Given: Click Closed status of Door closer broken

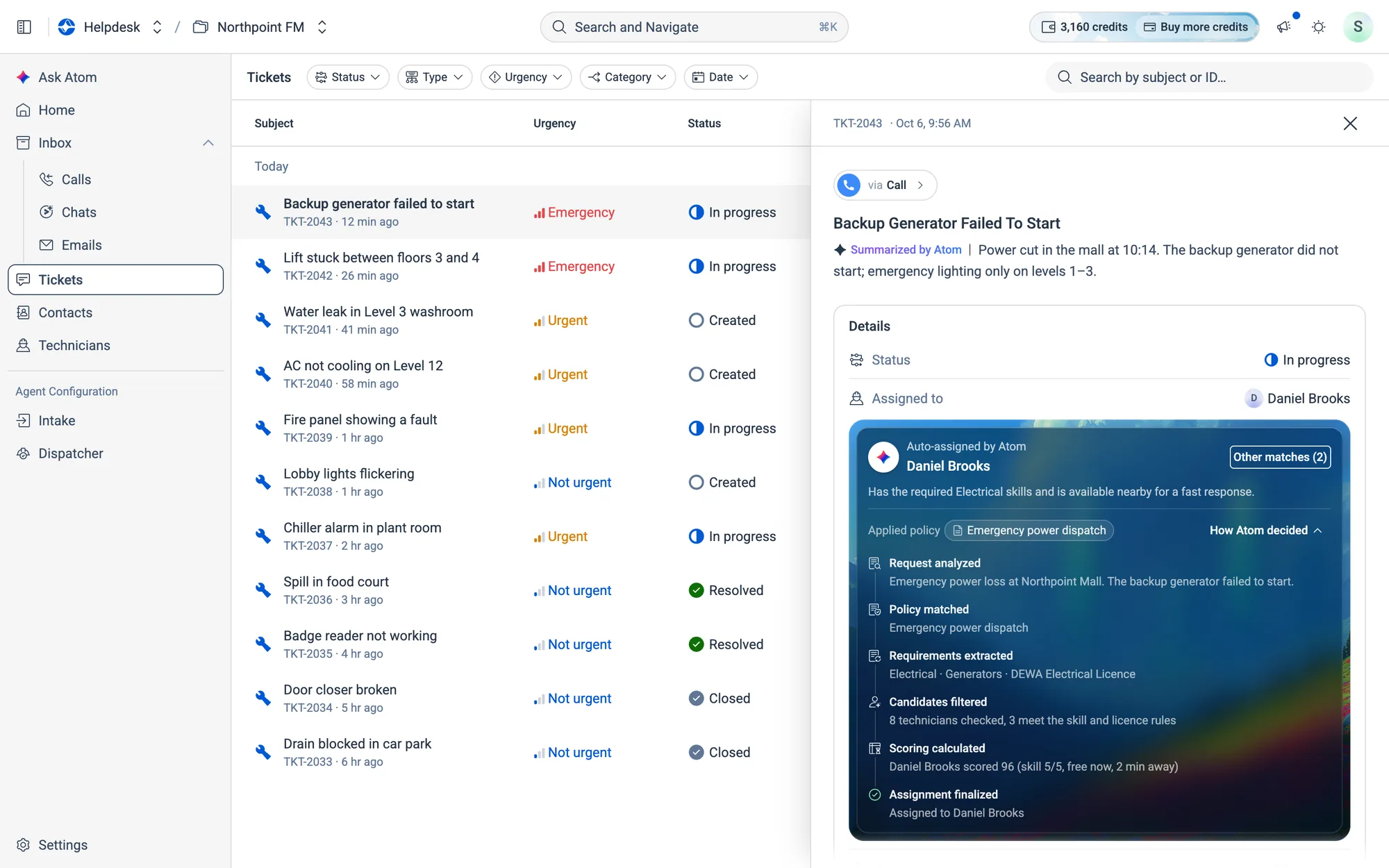Looking at the screenshot, I should (x=719, y=699).
